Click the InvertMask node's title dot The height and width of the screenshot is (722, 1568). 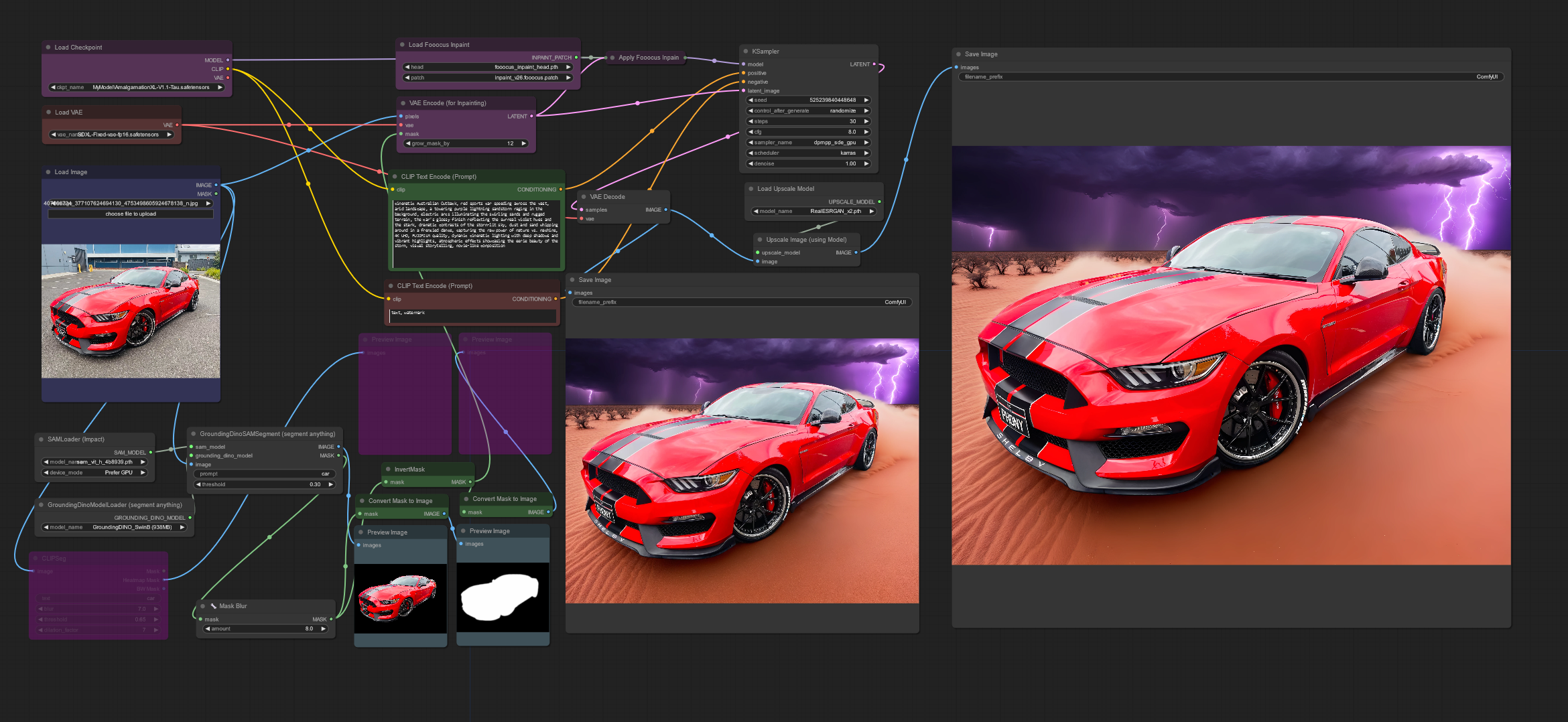point(388,470)
